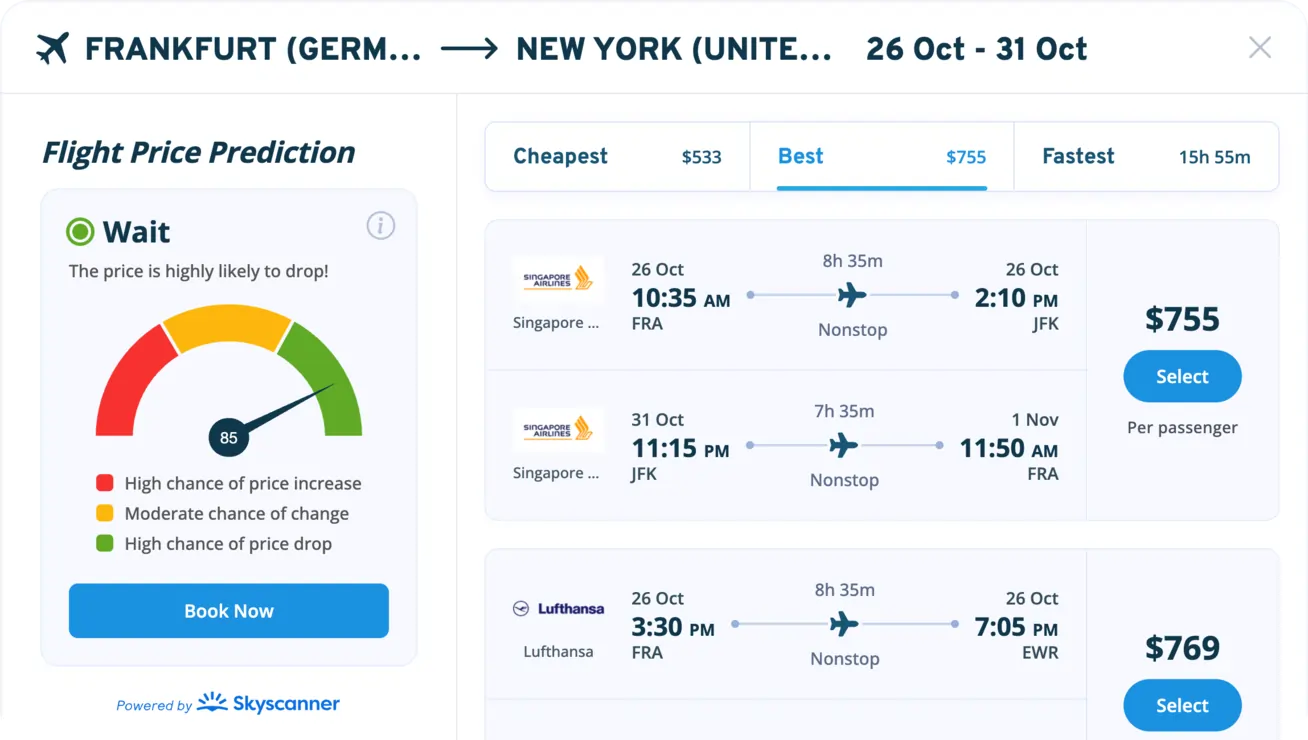Click plane icon on 10:35 AM flight

pos(852,295)
